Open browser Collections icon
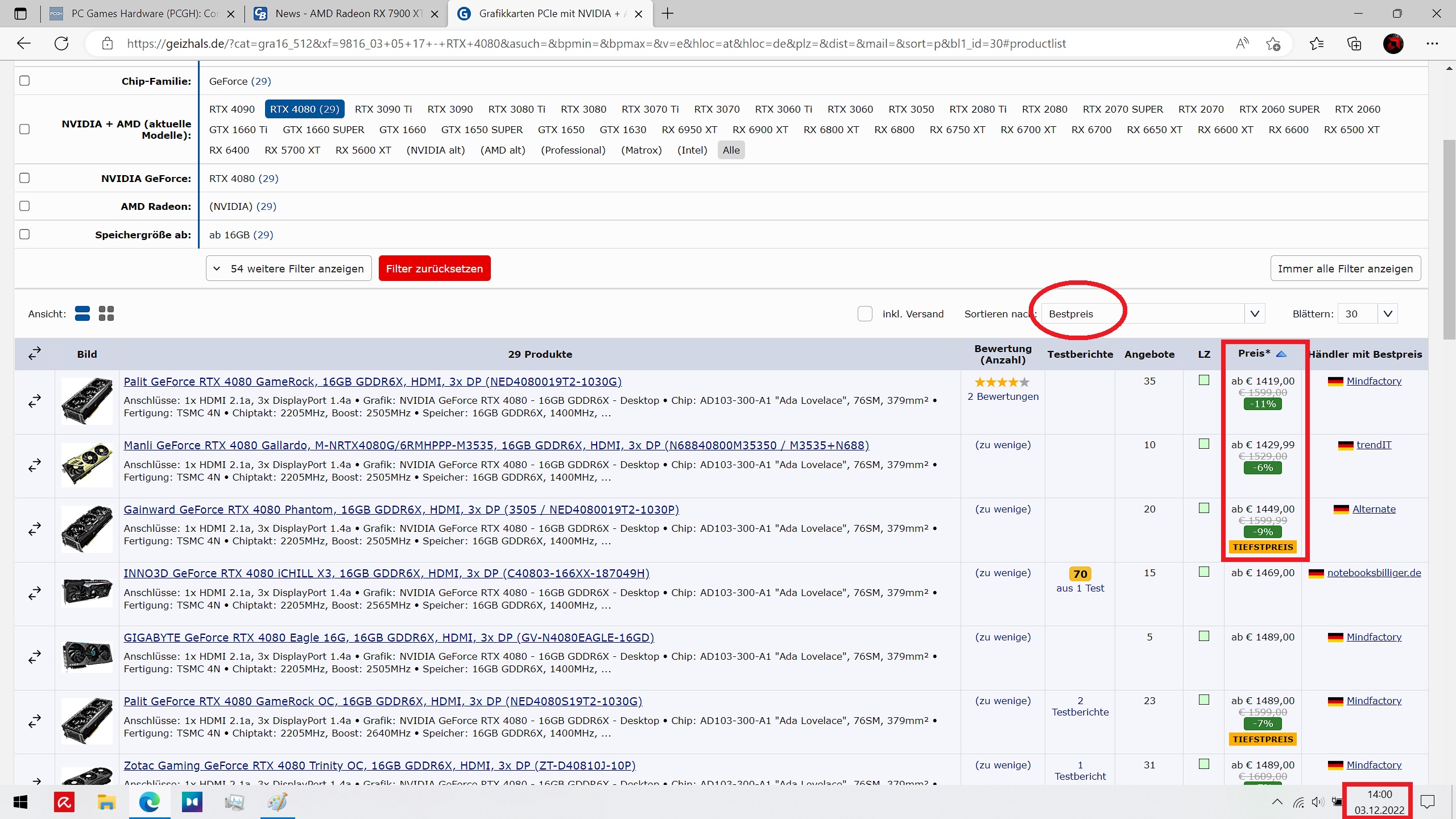The height and width of the screenshot is (819, 1456). pos(1354,44)
